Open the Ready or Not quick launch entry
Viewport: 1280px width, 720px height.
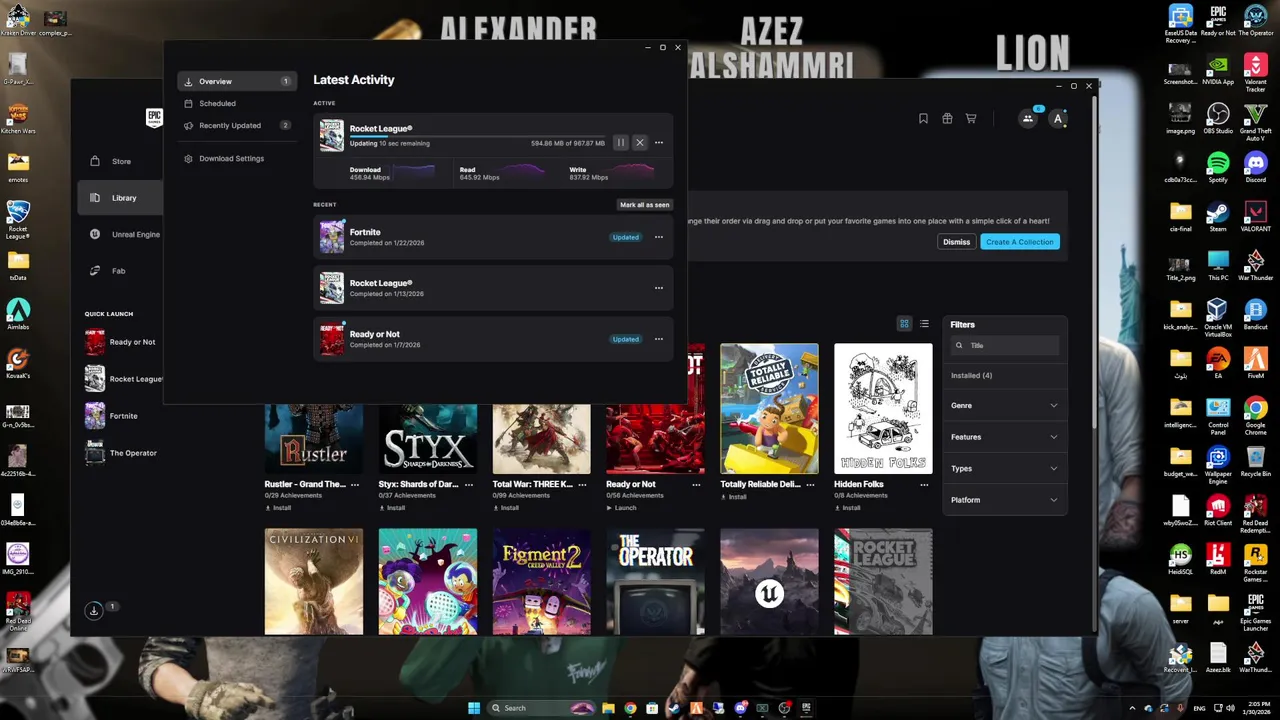(122, 342)
